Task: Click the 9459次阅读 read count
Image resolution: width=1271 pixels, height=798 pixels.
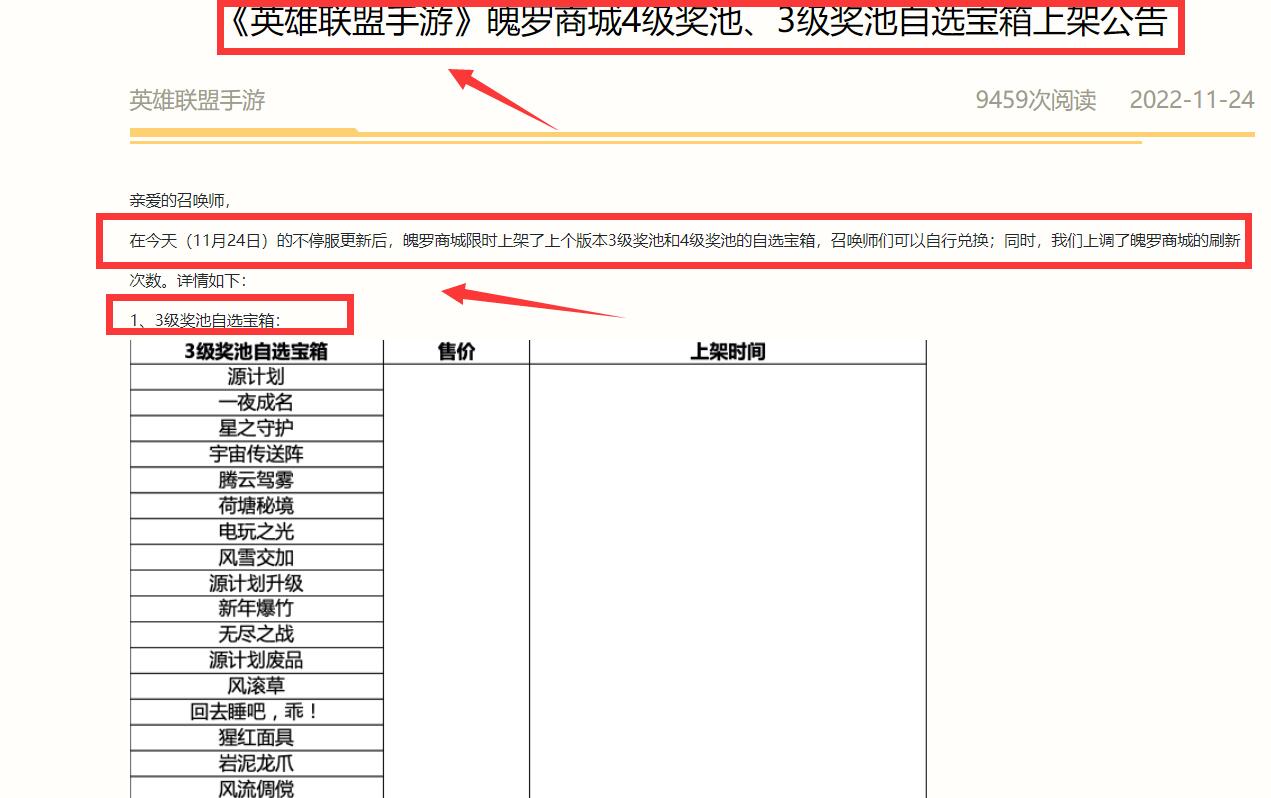Action: click(1035, 100)
